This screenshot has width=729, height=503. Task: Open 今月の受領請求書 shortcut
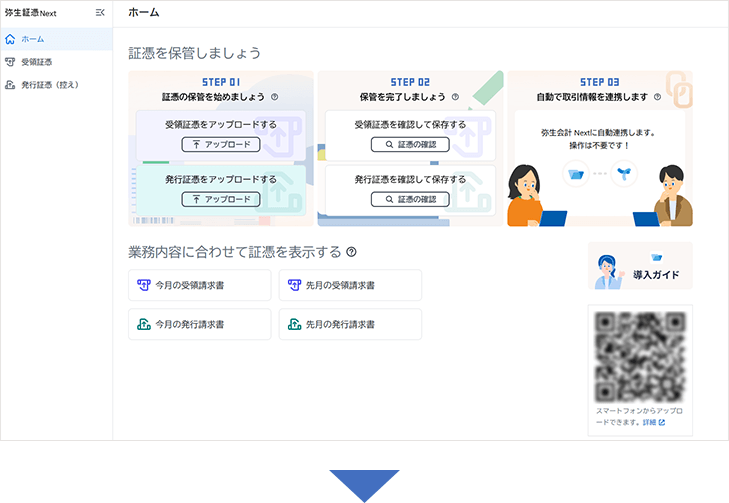(200, 286)
